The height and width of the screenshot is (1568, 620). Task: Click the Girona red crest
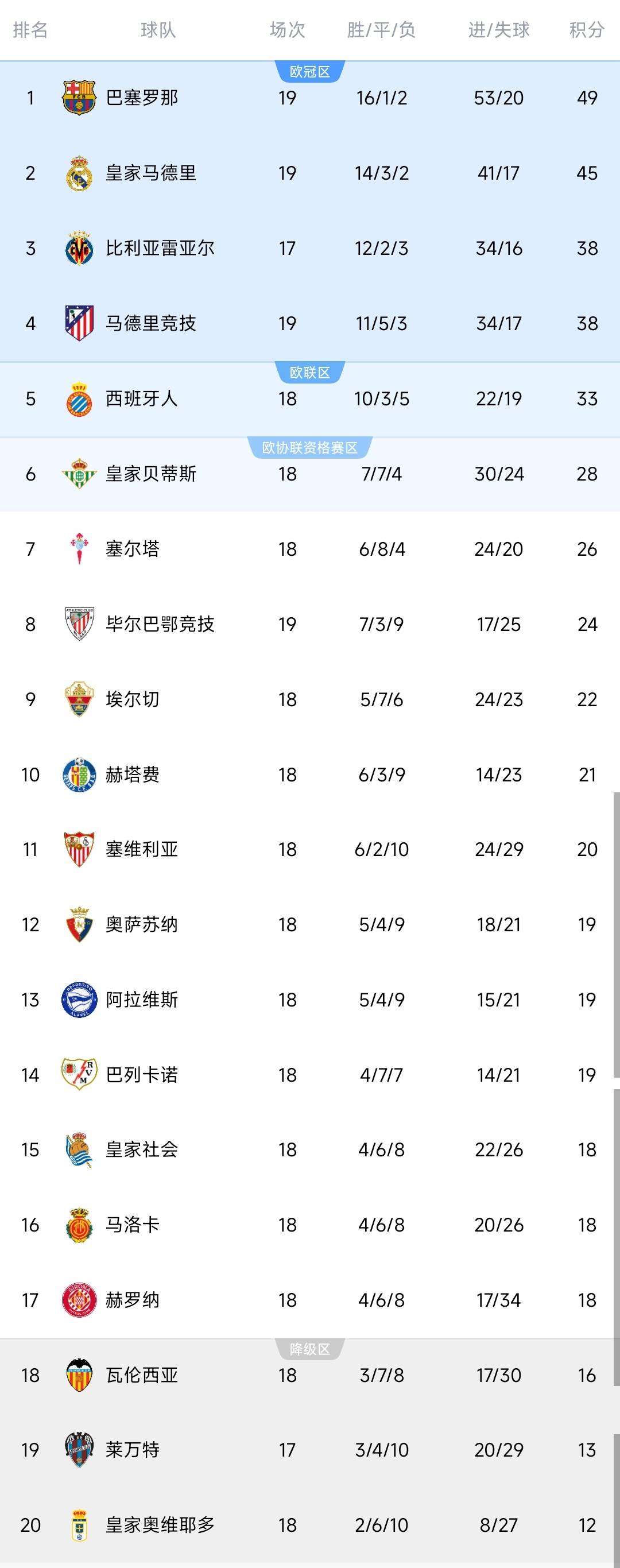pyautogui.click(x=79, y=1300)
